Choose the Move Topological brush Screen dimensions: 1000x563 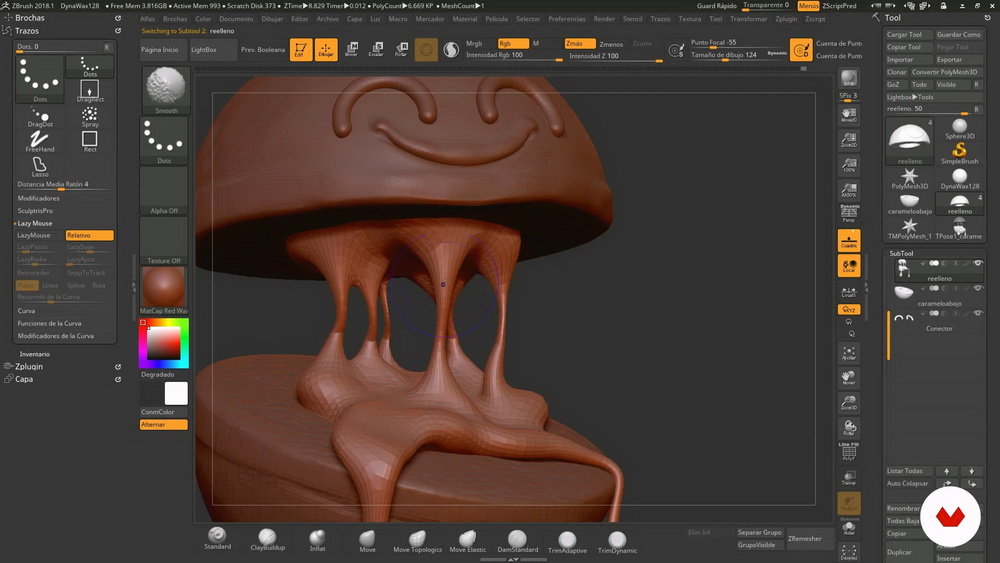coord(418,540)
